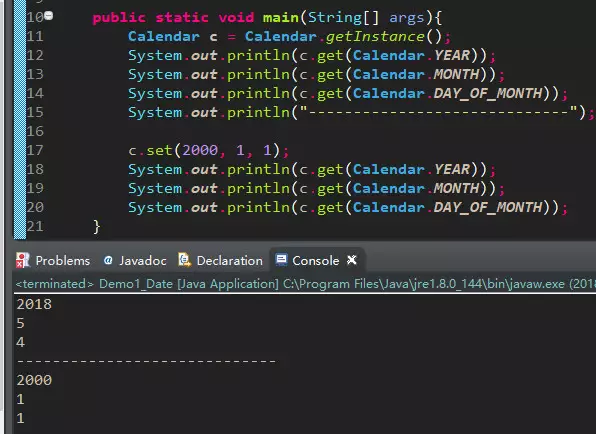Switch to the Declaration tab
The width and height of the screenshot is (596, 434).
(220, 260)
